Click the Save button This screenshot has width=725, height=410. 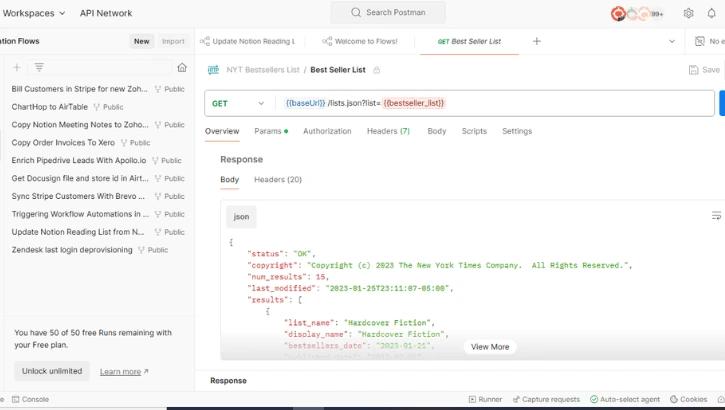704,70
